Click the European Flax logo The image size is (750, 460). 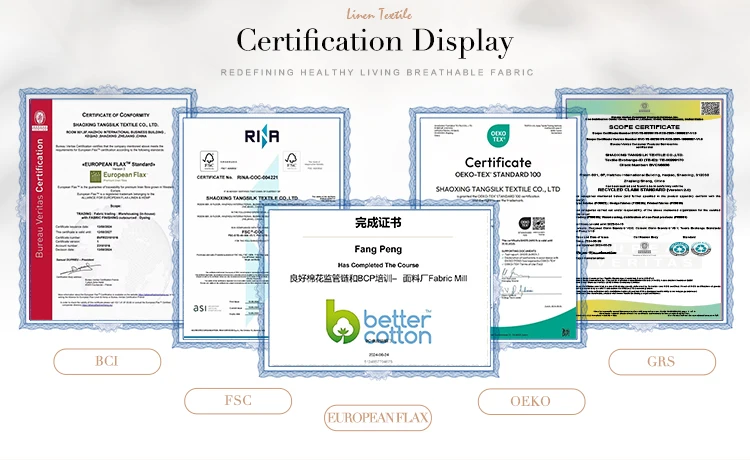[119, 176]
